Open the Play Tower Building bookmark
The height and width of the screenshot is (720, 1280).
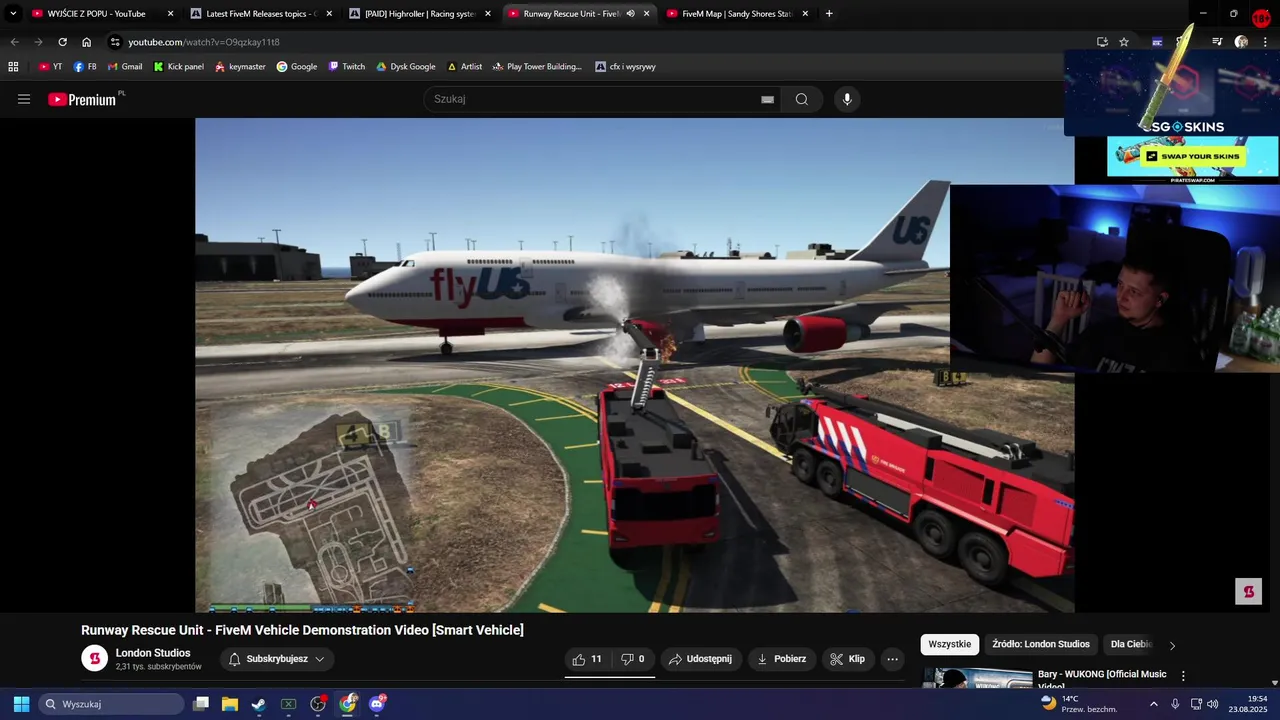pos(537,66)
